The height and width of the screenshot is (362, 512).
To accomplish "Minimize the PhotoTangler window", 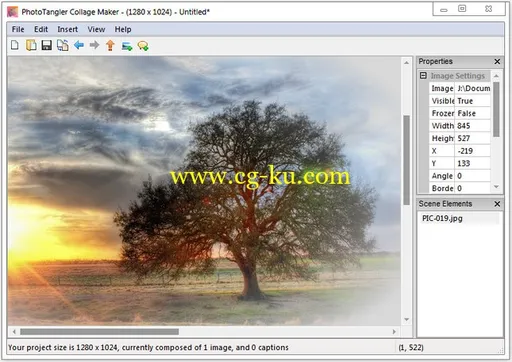I will tap(444, 10).
